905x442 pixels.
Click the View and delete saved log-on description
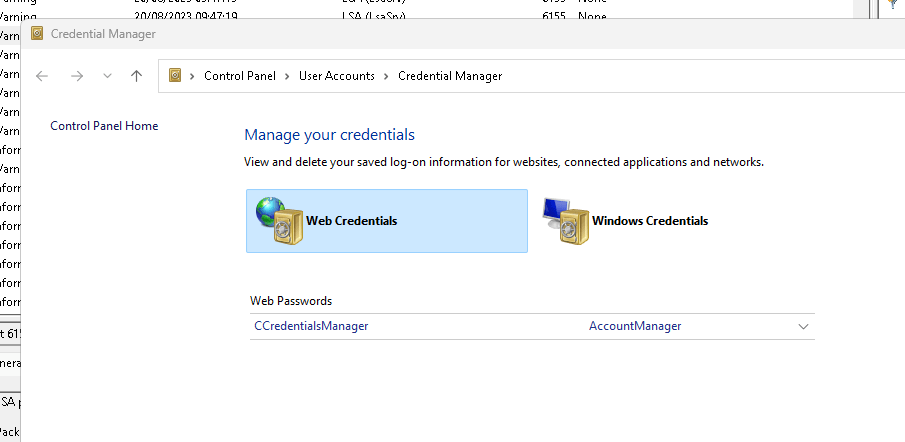click(504, 162)
